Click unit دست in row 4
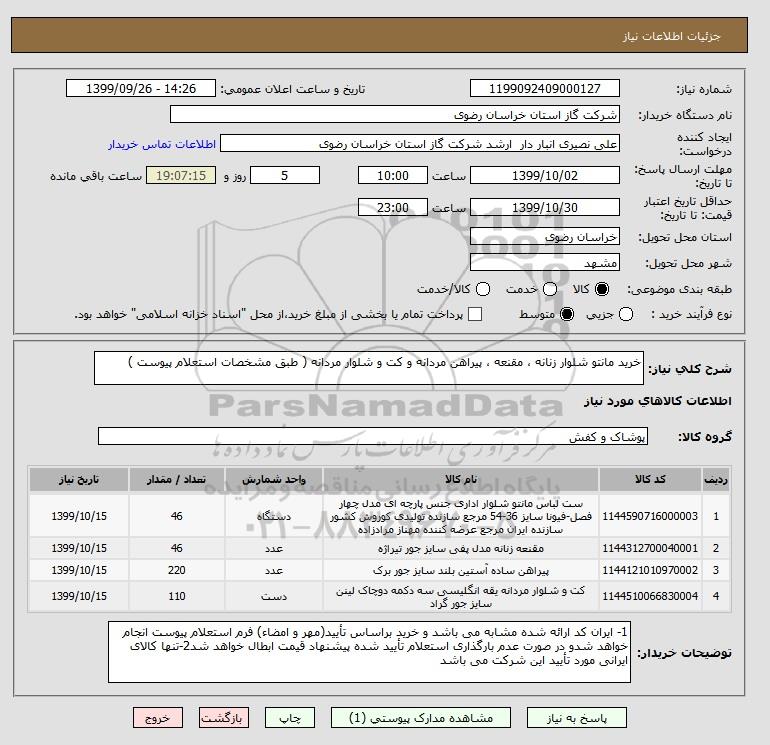Image resolution: width=770 pixels, height=745 pixels. [274, 596]
